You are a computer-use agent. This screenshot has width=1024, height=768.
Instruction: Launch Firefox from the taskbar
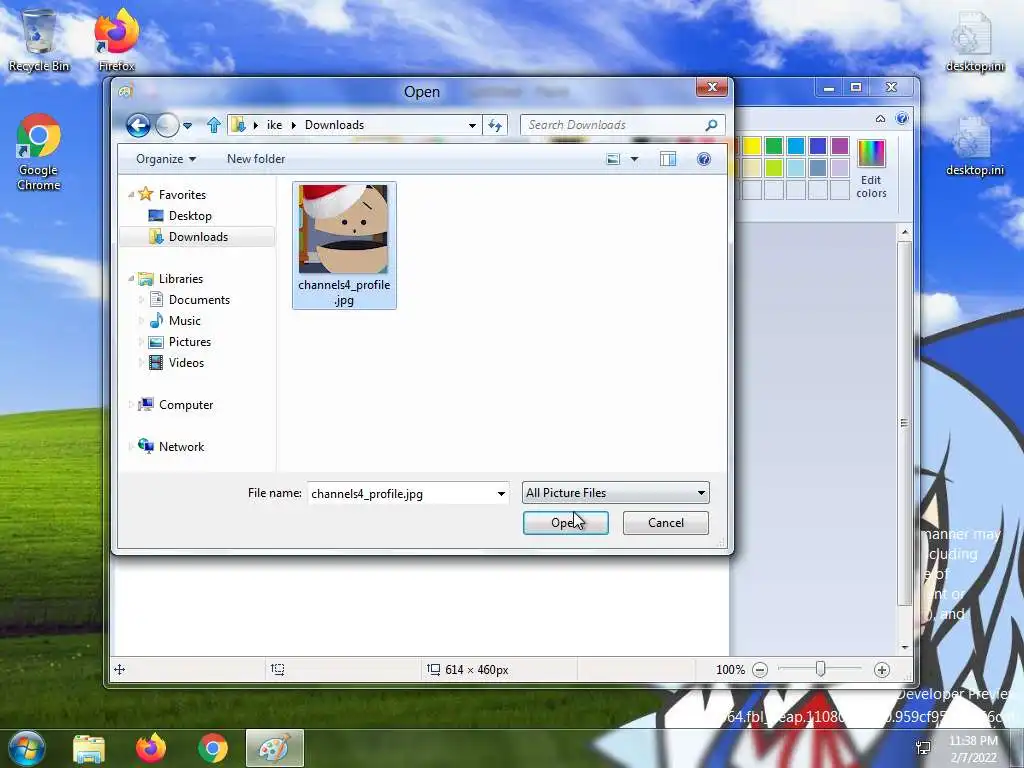coord(151,748)
